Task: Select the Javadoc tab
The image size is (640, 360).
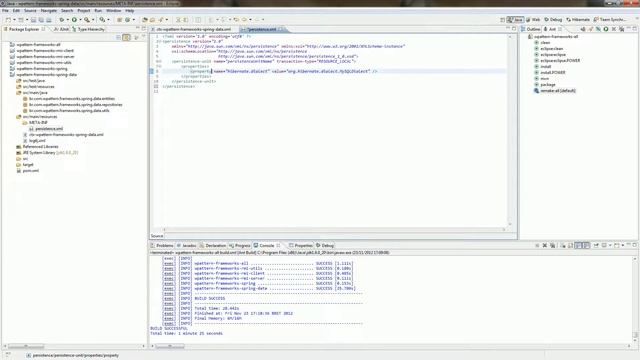Action: coord(187,246)
